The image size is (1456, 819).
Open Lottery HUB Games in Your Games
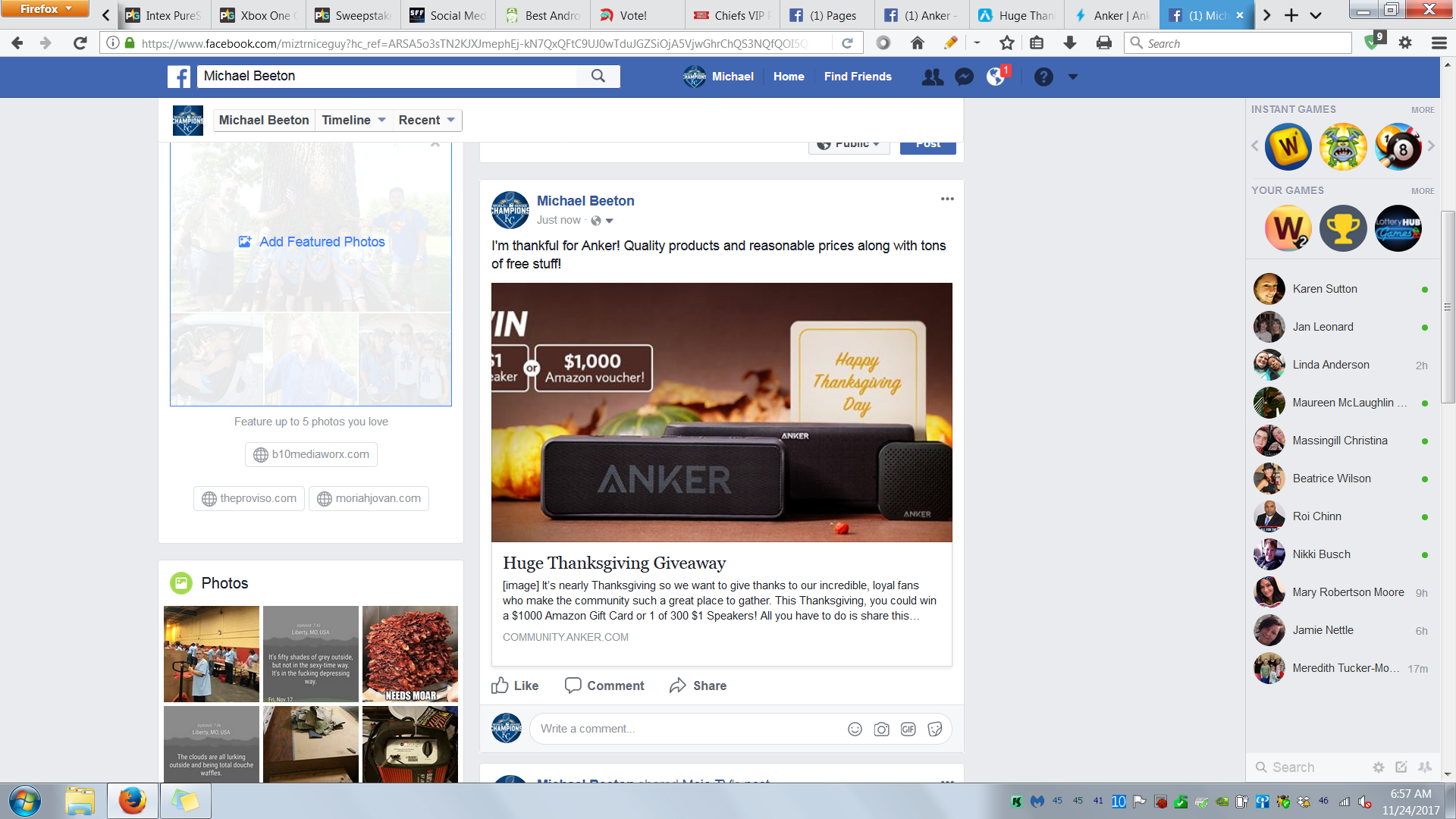point(1398,228)
